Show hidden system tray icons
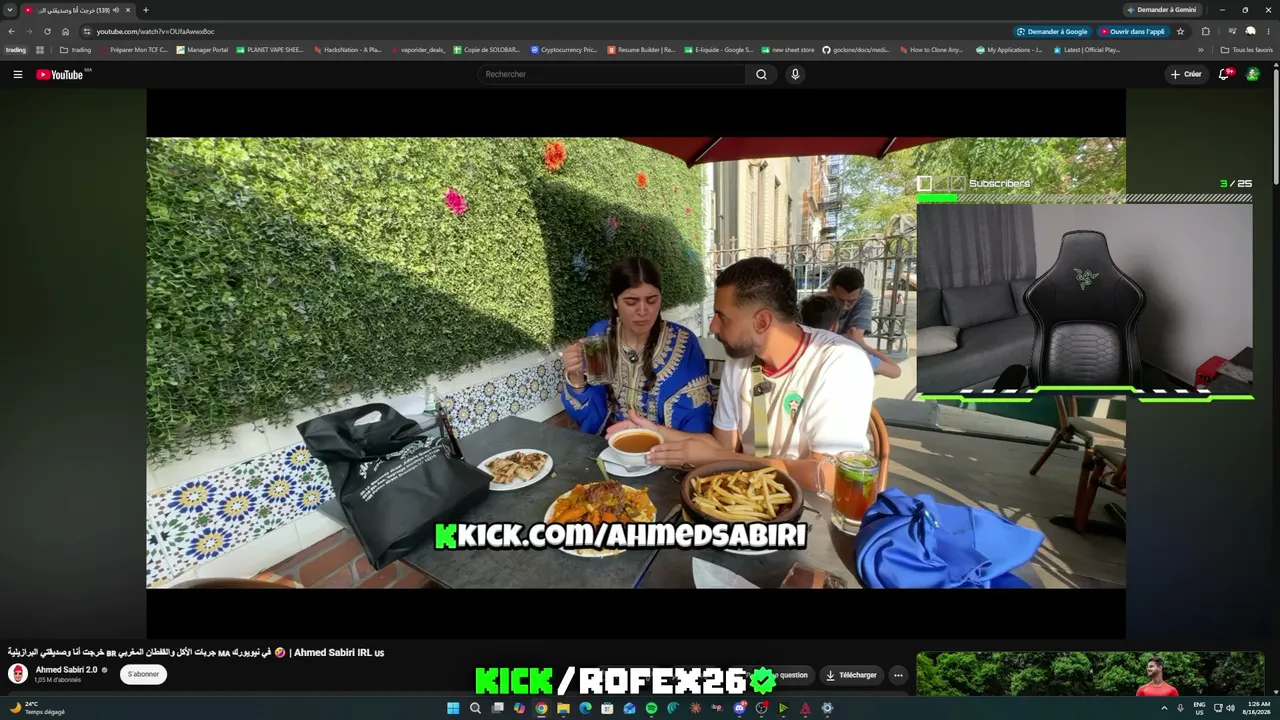Image resolution: width=1280 pixels, height=720 pixels. pyautogui.click(x=1164, y=708)
